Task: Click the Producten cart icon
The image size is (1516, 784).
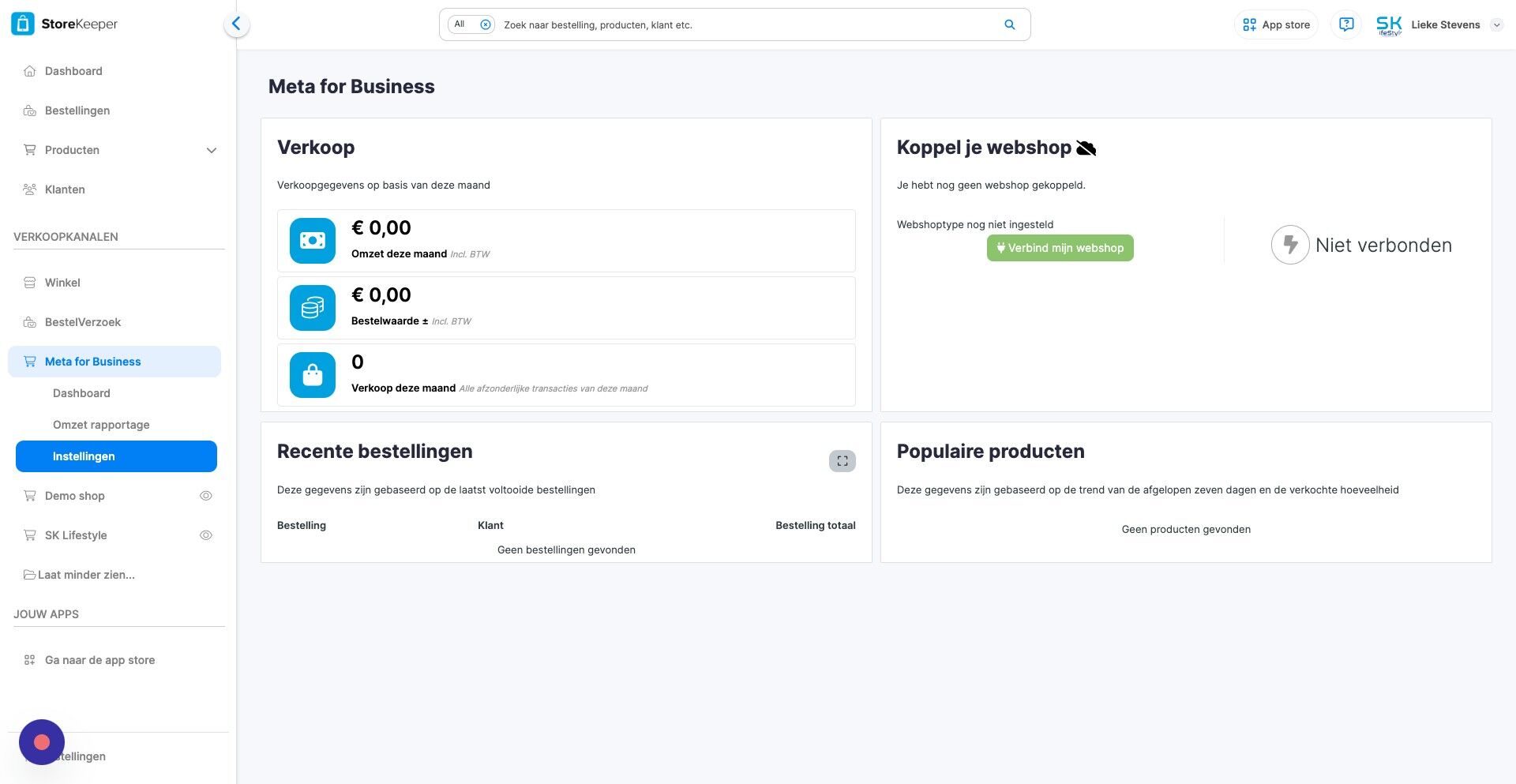Action: coord(30,150)
